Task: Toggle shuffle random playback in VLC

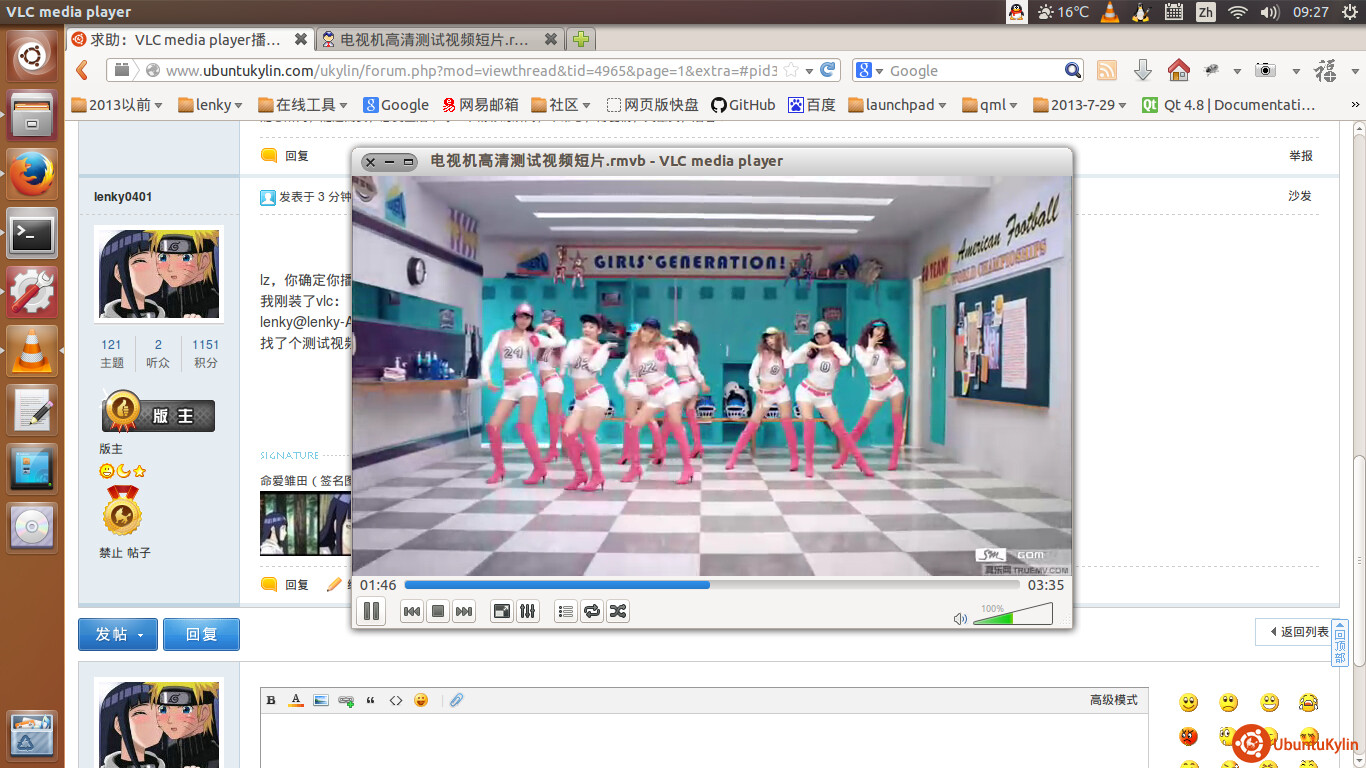Action: pyautogui.click(x=618, y=611)
